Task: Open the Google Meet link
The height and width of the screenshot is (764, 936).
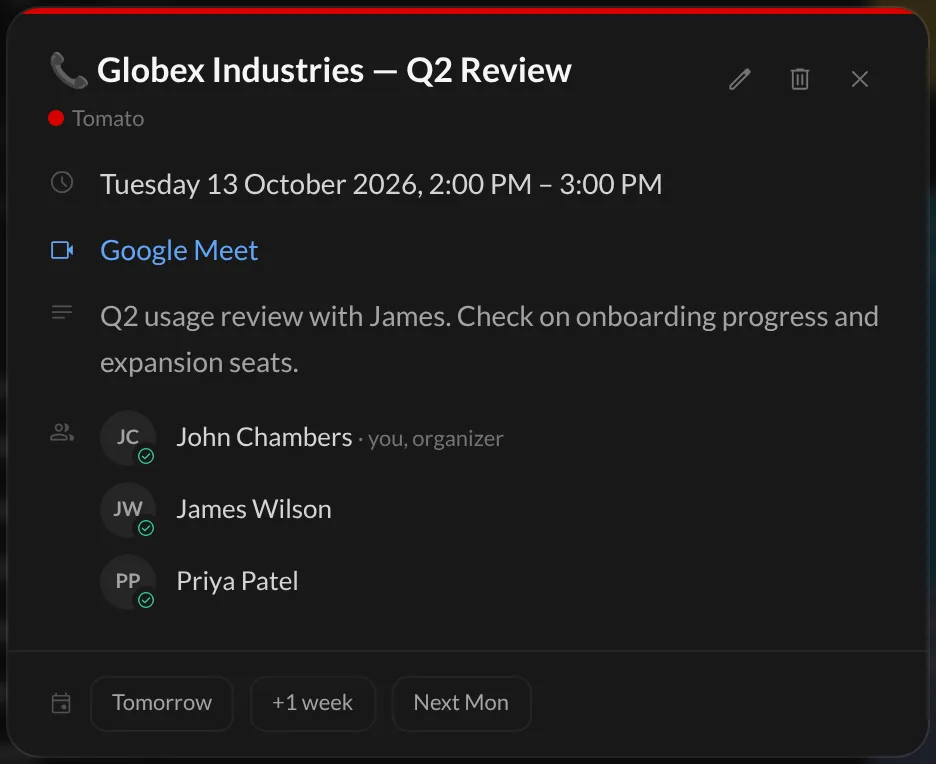Action: point(179,250)
